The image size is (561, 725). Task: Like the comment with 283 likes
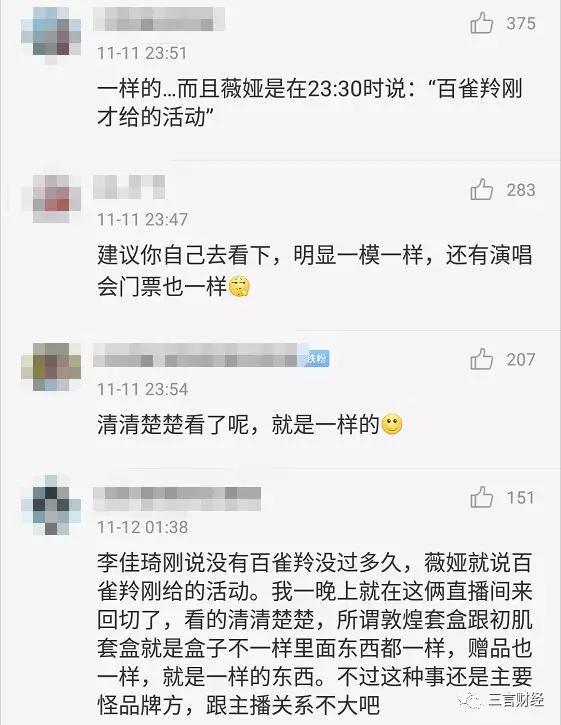[481, 190]
